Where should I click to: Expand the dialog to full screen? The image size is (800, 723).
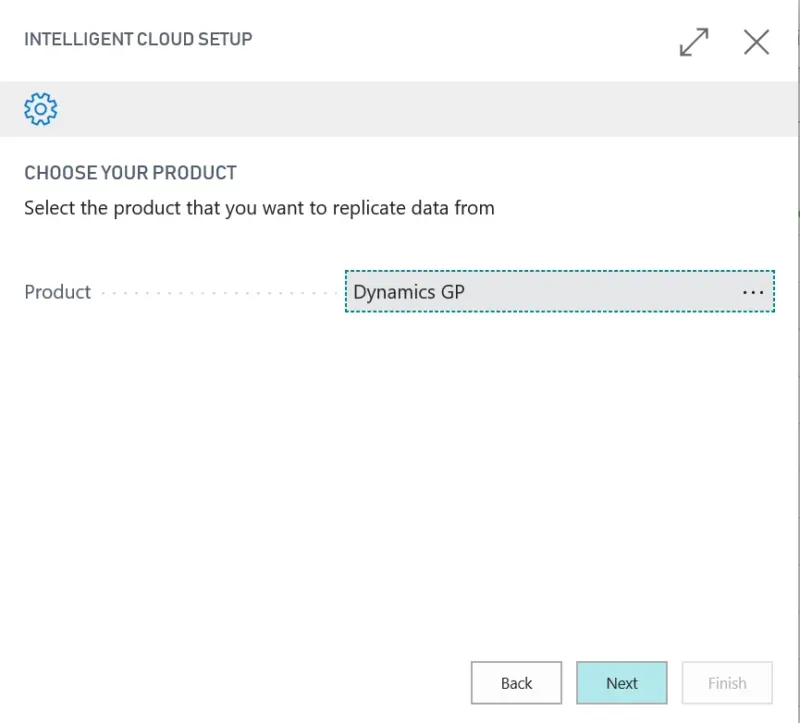[x=693, y=42]
